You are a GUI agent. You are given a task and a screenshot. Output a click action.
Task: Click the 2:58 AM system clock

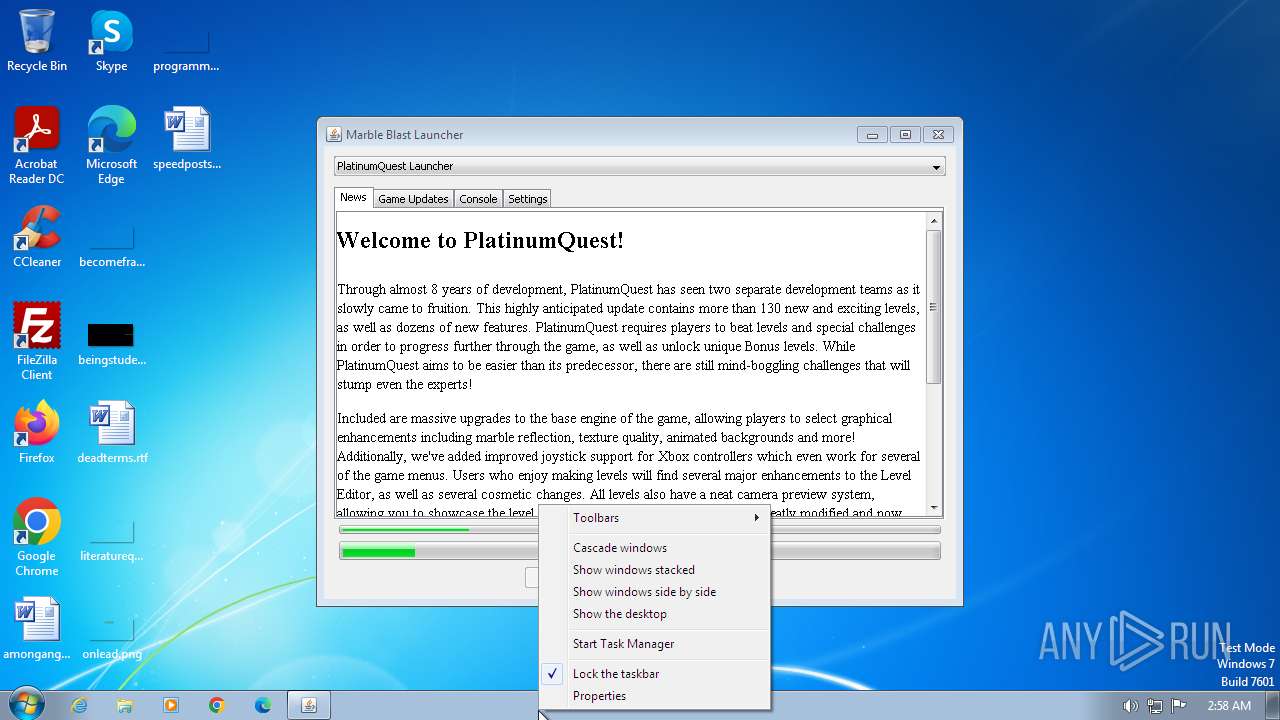[x=1229, y=705]
